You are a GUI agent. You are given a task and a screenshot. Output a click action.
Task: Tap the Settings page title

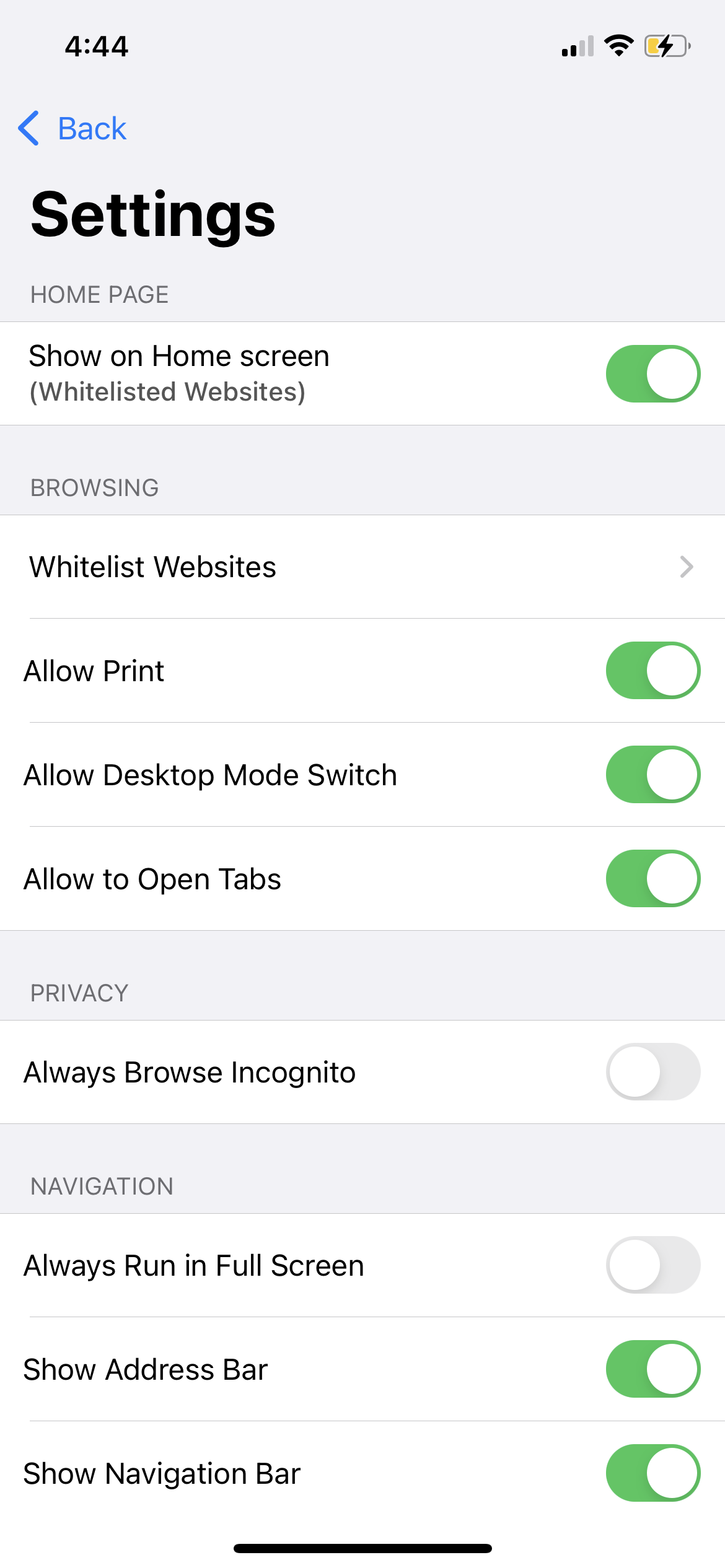153,215
